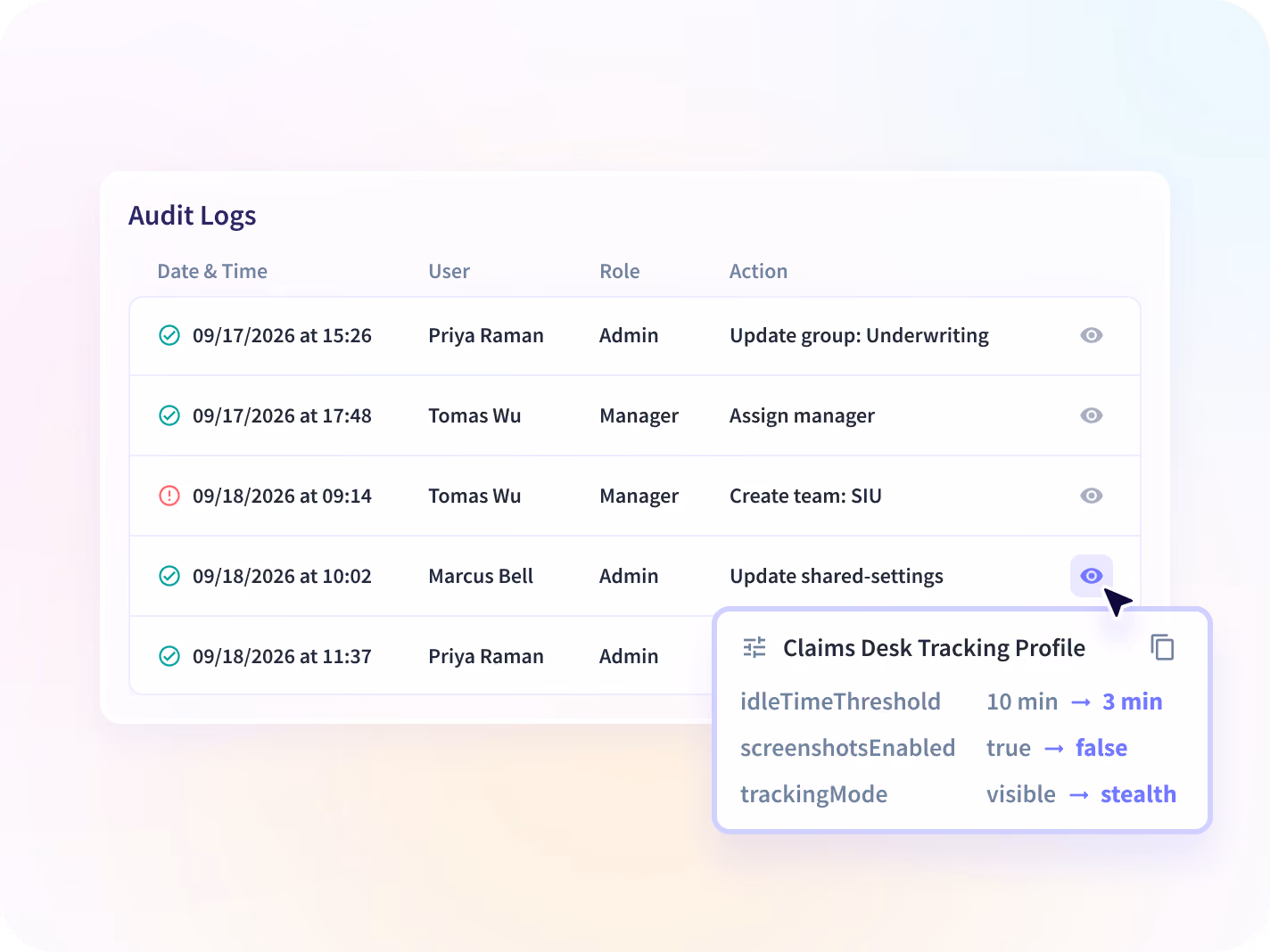This screenshot has height=952, width=1270.
Task: Click green check status icon at 11:37
Action: click(x=169, y=656)
